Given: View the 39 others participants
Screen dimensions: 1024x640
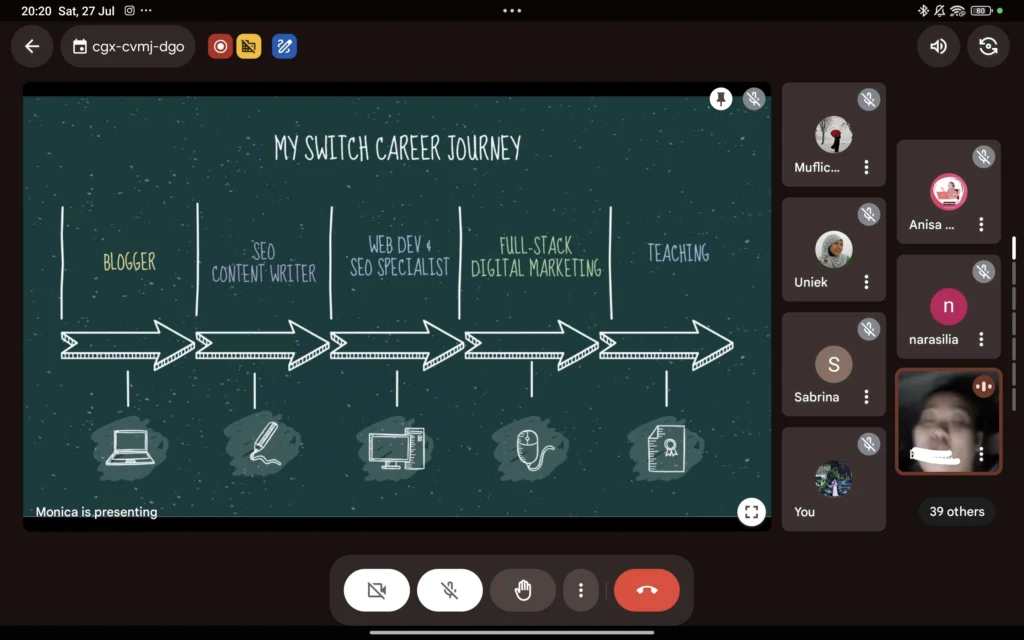Looking at the screenshot, I should point(956,512).
